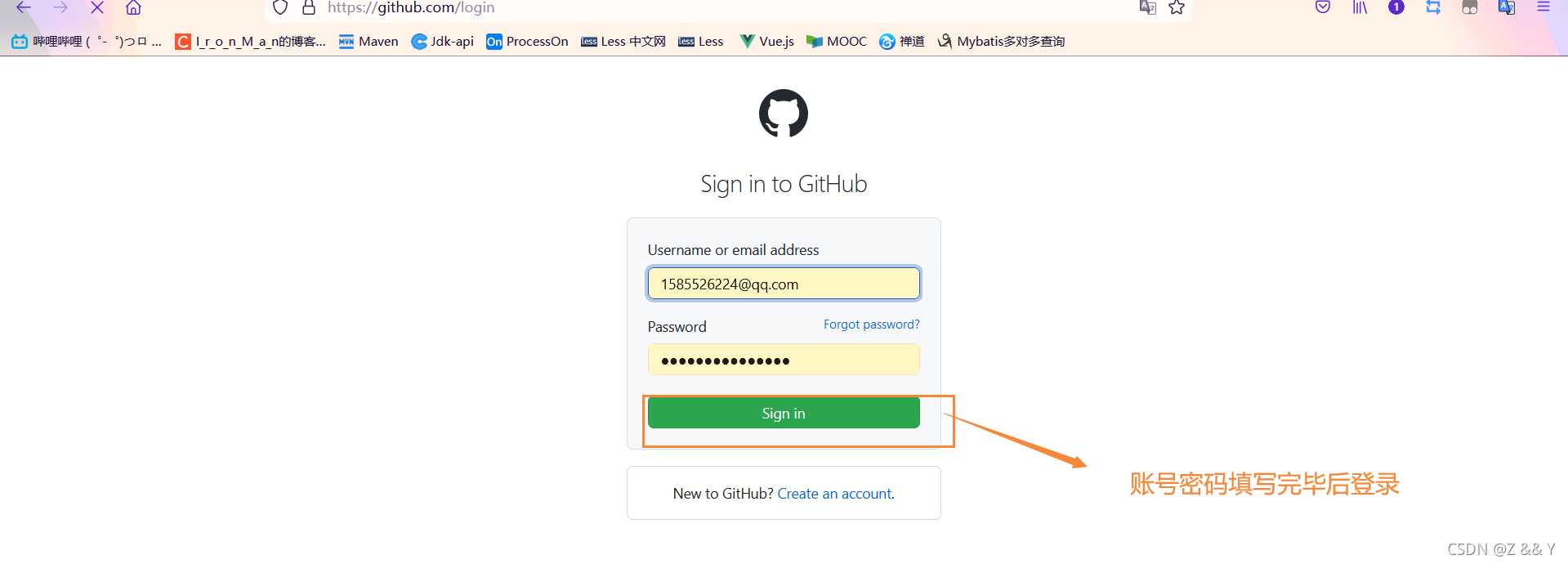This screenshot has width=1568, height=564.
Task: Follow the Forgot password? link
Action: [871, 325]
